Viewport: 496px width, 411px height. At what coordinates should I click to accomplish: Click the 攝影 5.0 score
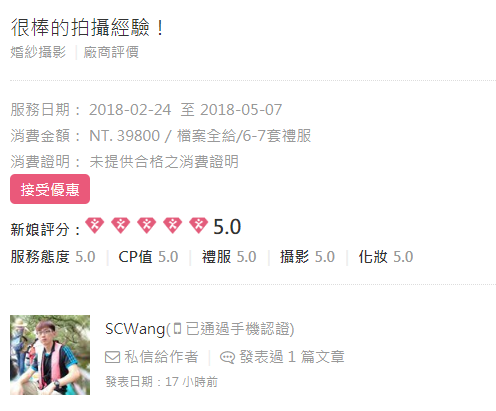pos(307,257)
